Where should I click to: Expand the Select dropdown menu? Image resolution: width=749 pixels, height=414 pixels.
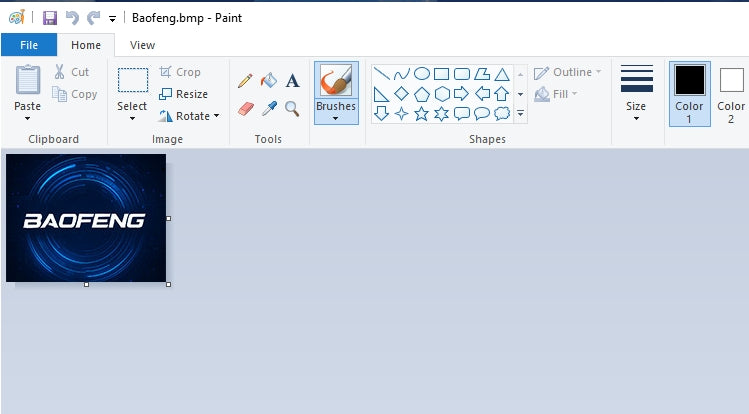132,119
